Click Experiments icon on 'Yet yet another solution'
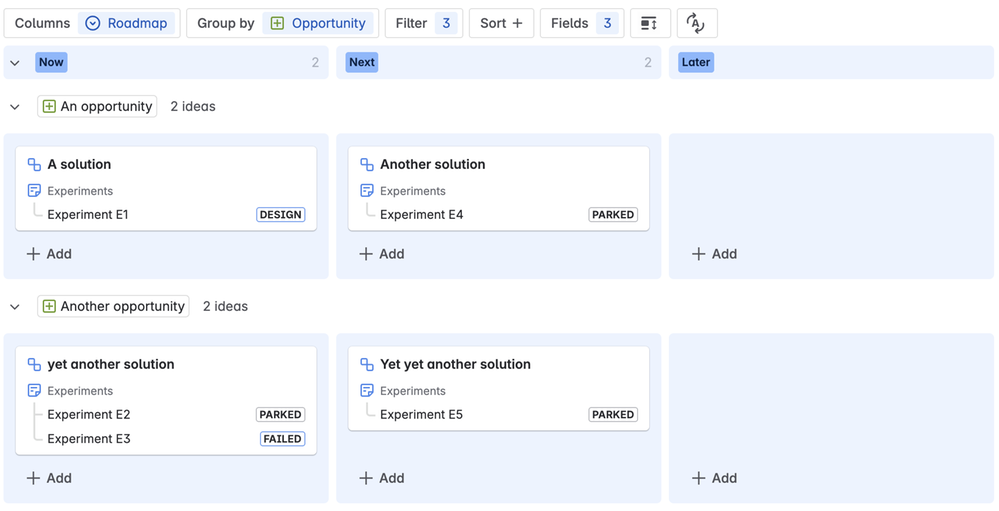The image size is (999, 511). 367,390
